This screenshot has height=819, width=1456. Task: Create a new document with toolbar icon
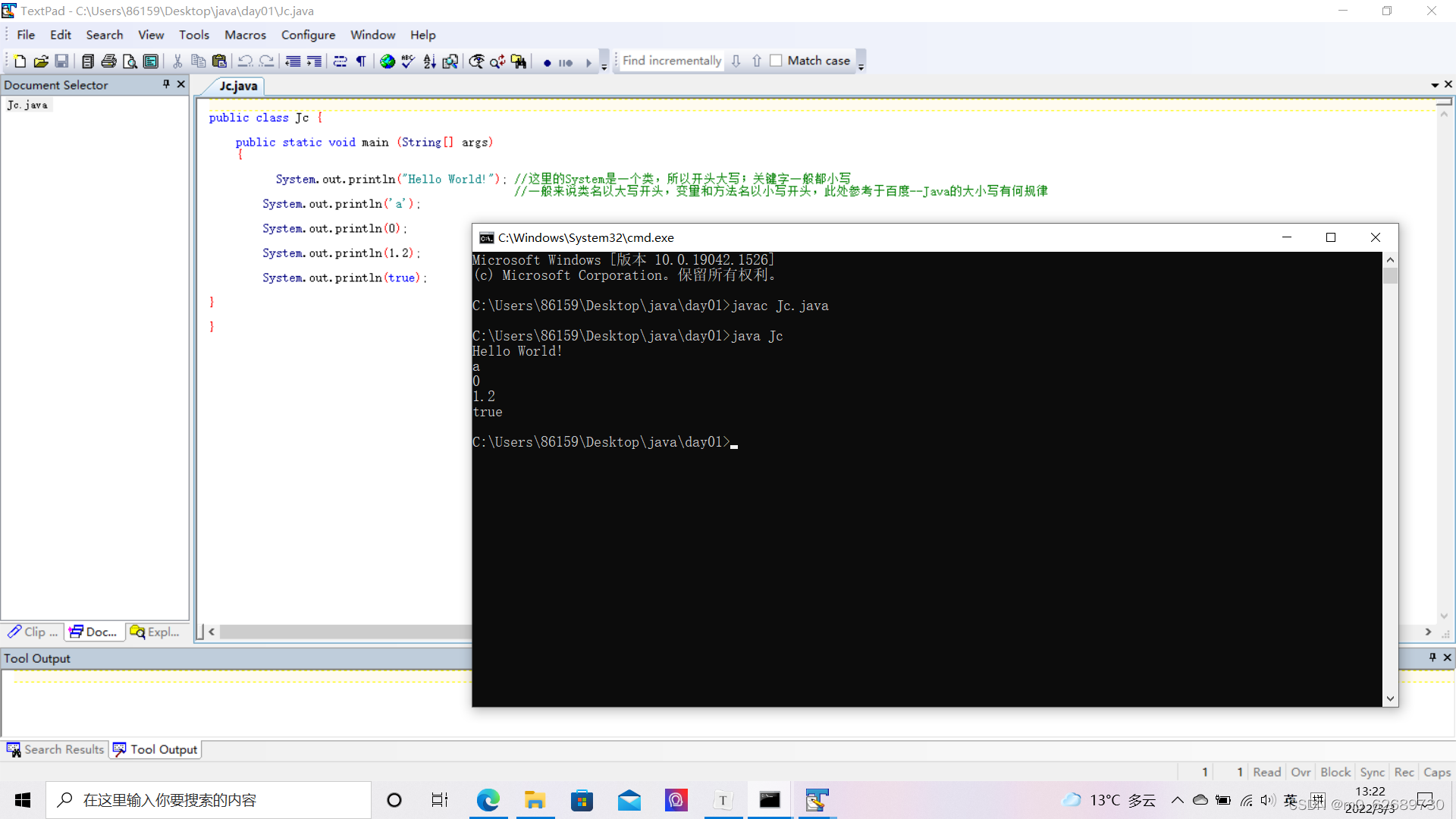(x=20, y=61)
